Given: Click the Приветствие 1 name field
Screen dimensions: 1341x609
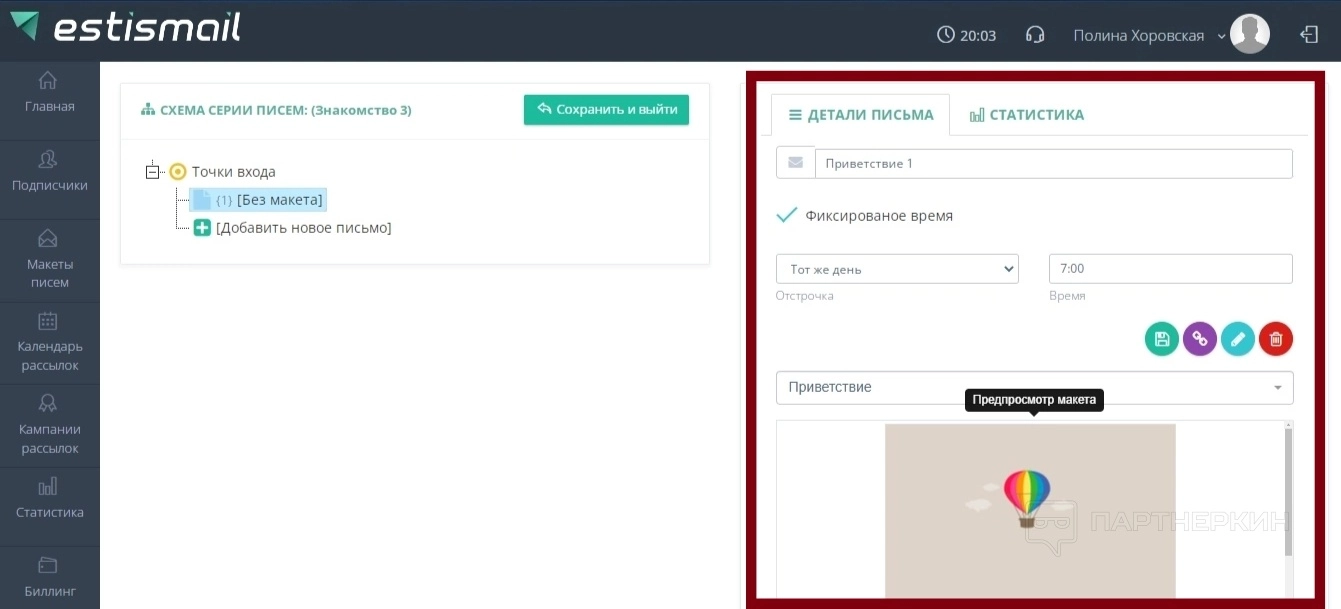Looking at the screenshot, I should point(1054,163).
